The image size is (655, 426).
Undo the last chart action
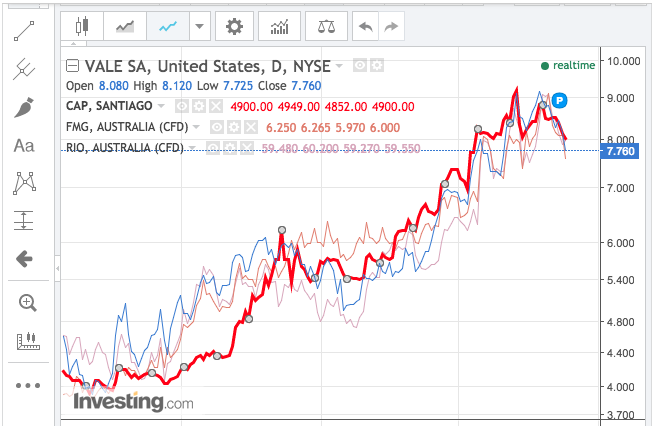click(366, 26)
